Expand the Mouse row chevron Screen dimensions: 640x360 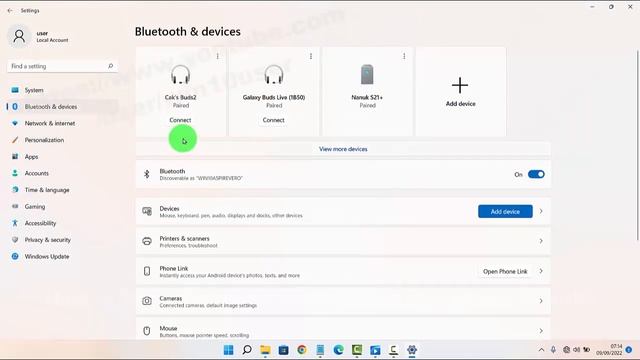click(x=541, y=331)
